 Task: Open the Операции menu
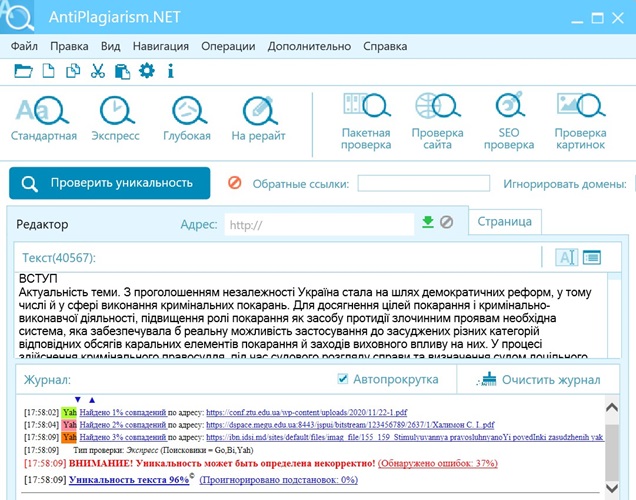(227, 46)
